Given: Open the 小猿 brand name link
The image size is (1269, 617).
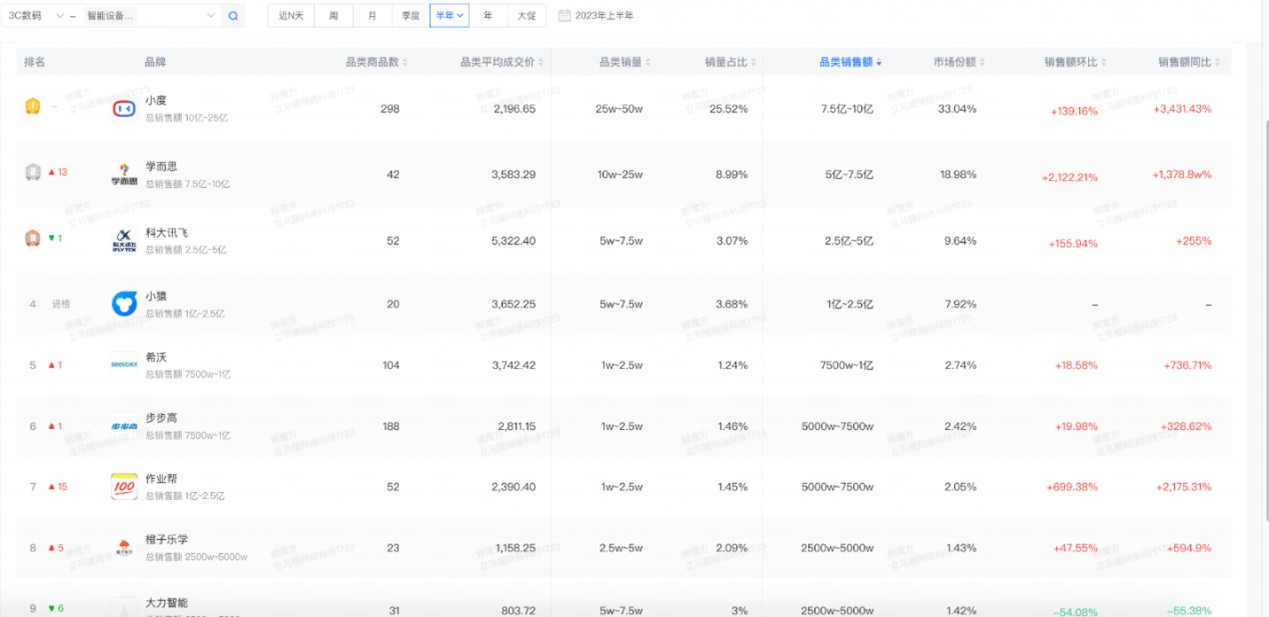Looking at the screenshot, I should coord(156,296).
